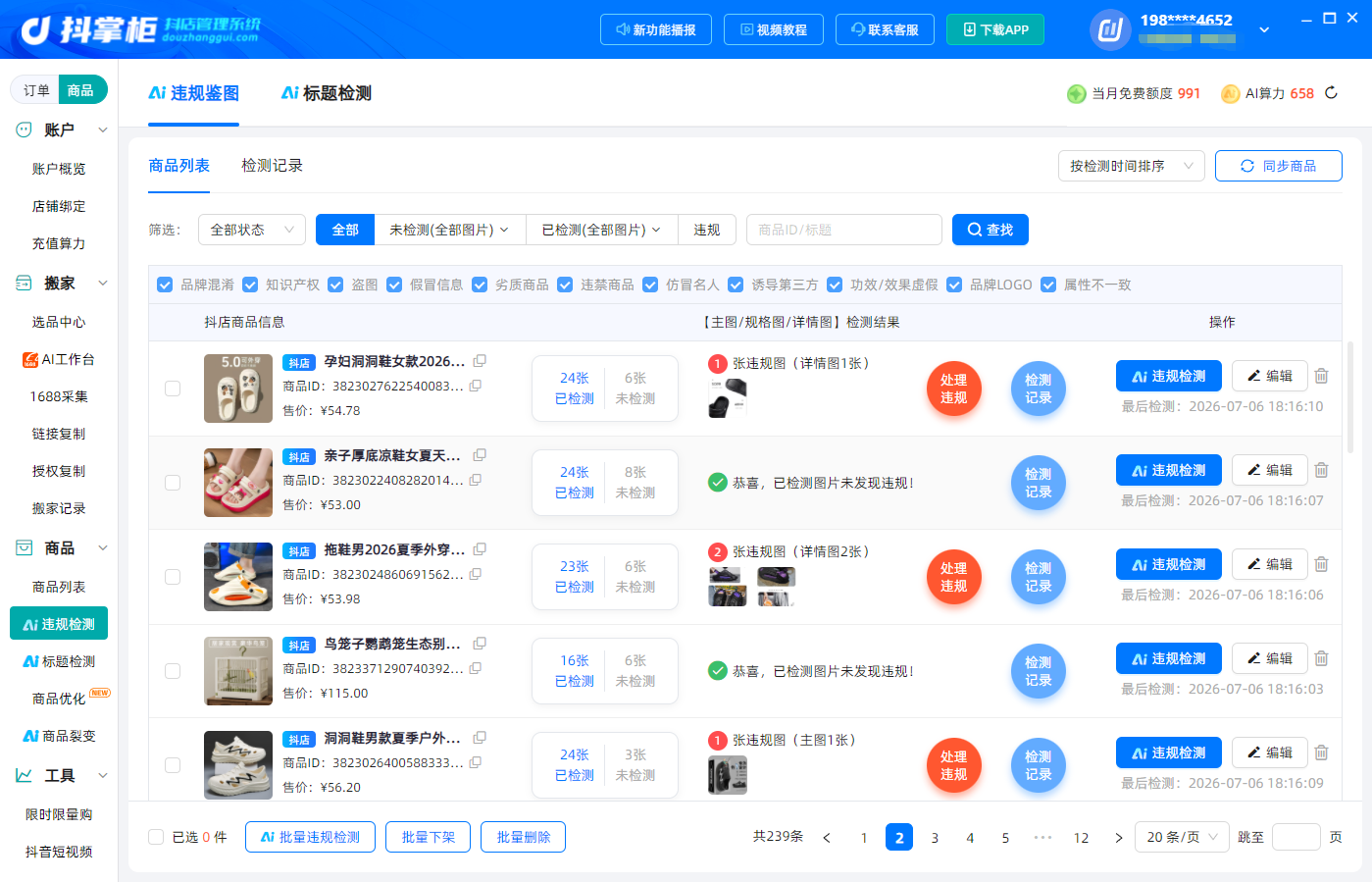Click the 同步商品 button
The height and width of the screenshot is (882, 1372).
click(1278, 166)
